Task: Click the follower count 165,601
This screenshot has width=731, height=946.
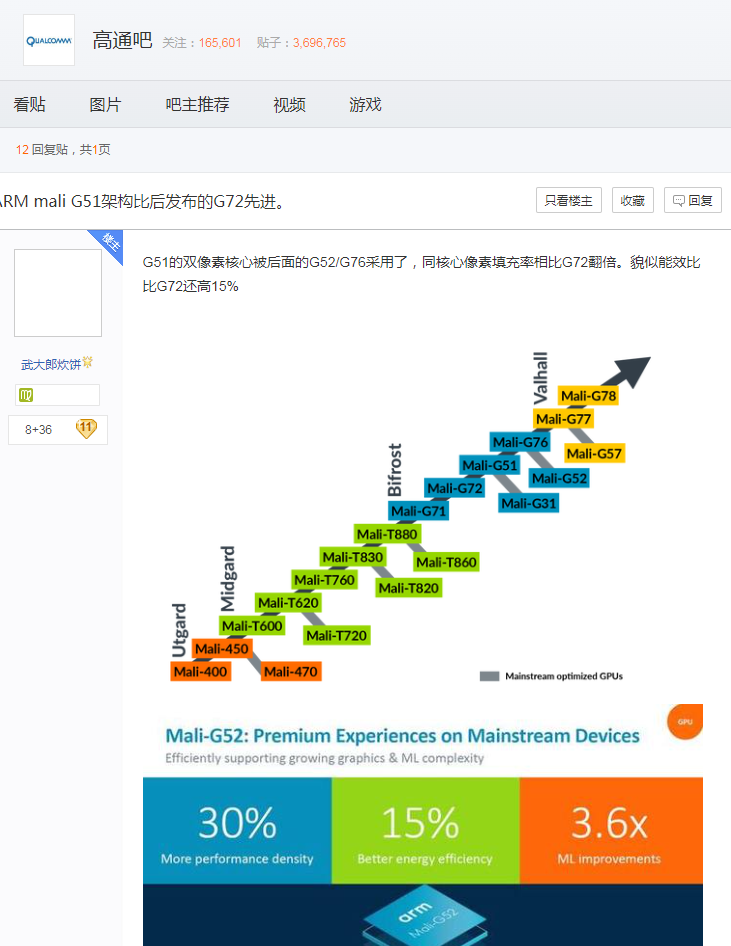Action: [x=220, y=43]
